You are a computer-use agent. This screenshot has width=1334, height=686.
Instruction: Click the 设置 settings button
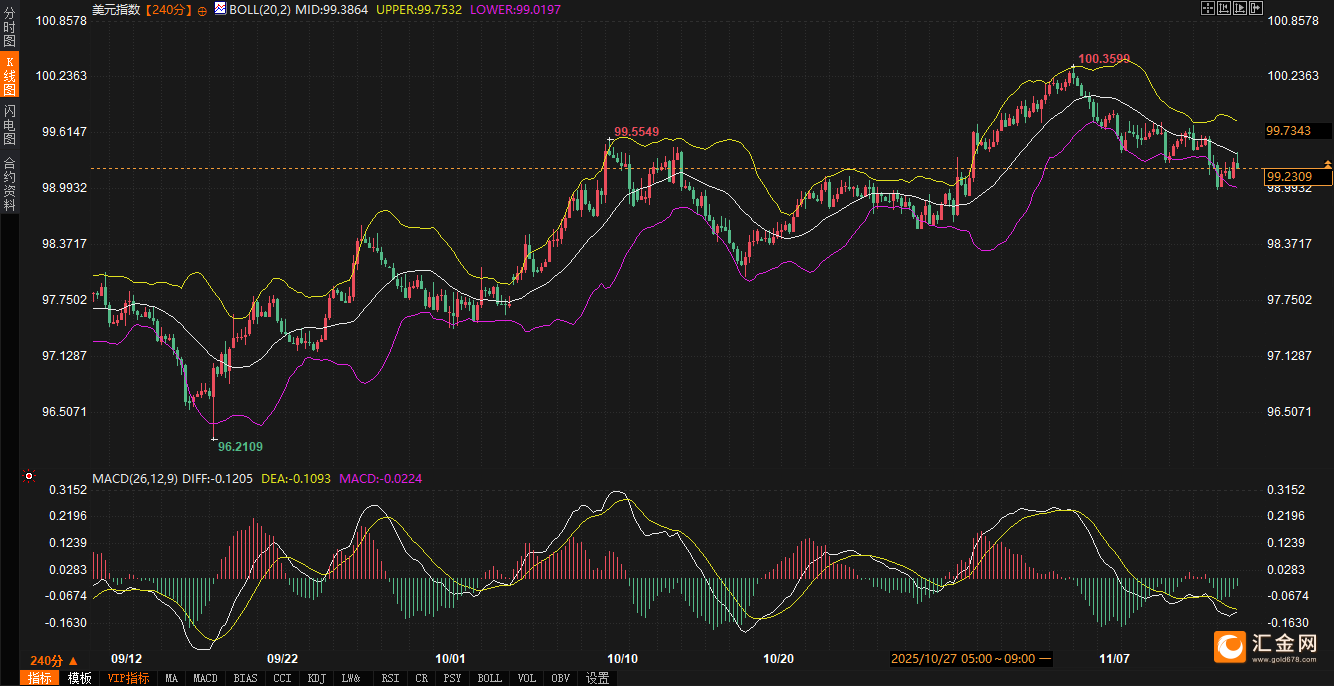[597, 678]
